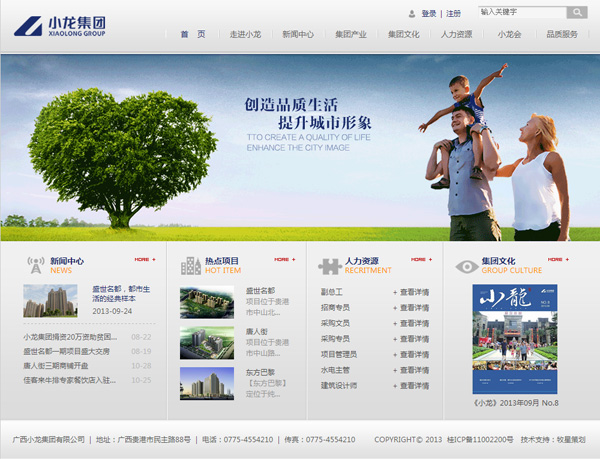The width and height of the screenshot is (600, 459).
Task: Click the eye icon beside 集团文化
Action: click(x=467, y=266)
